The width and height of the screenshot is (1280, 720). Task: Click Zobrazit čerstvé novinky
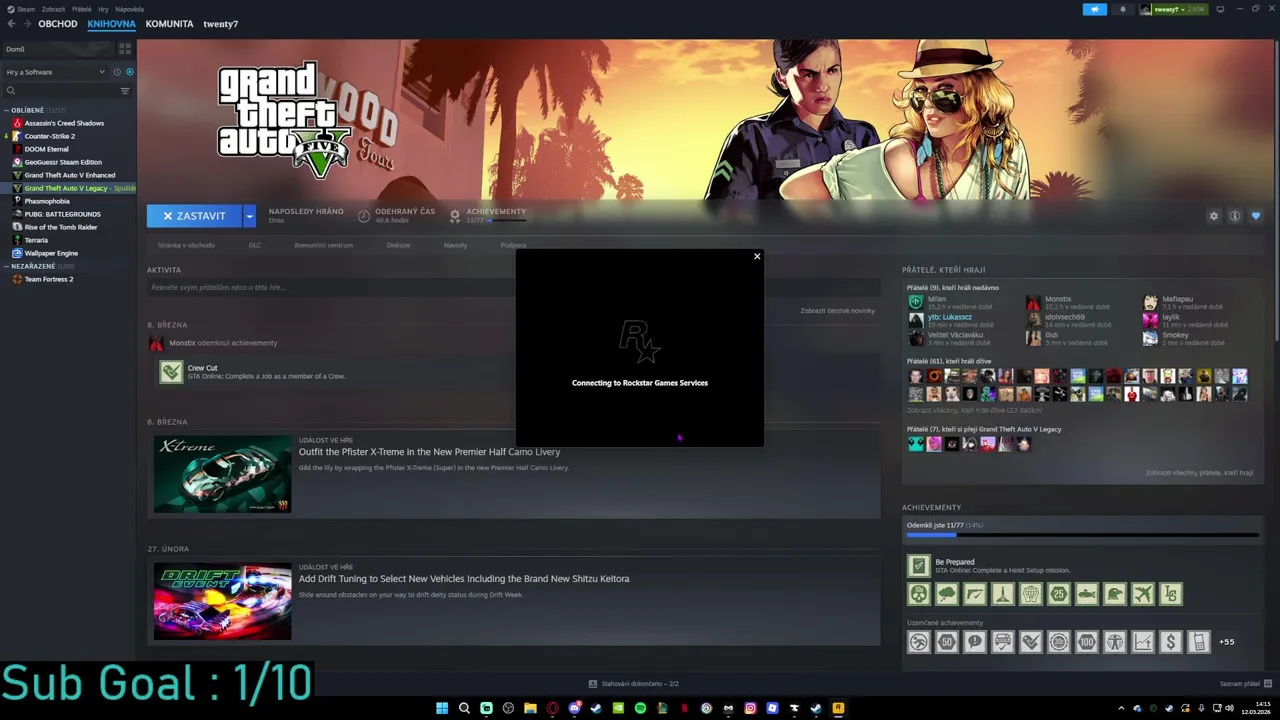pyautogui.click(x=837, y=311)
